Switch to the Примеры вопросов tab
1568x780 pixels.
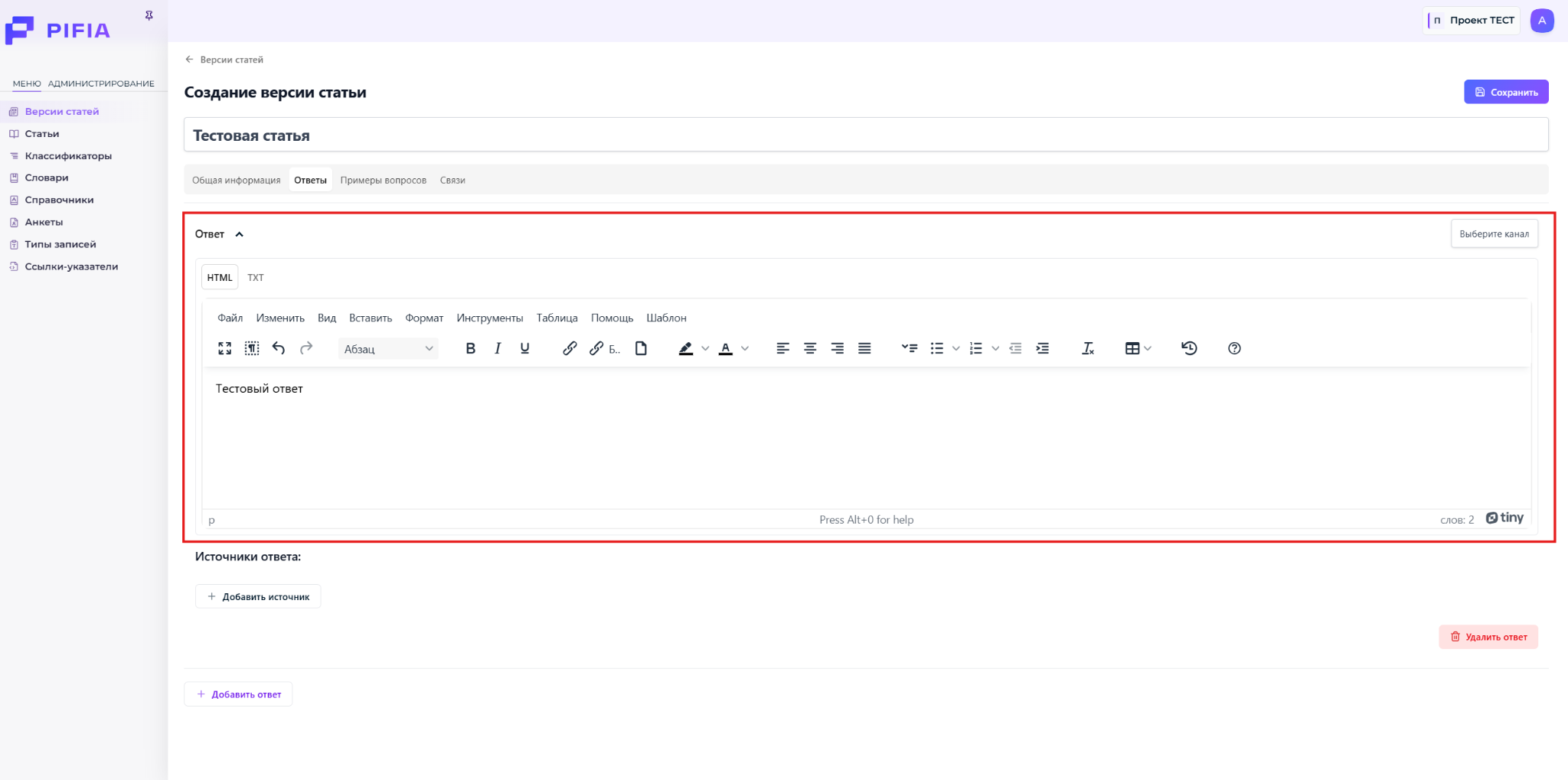click(383, 181)
